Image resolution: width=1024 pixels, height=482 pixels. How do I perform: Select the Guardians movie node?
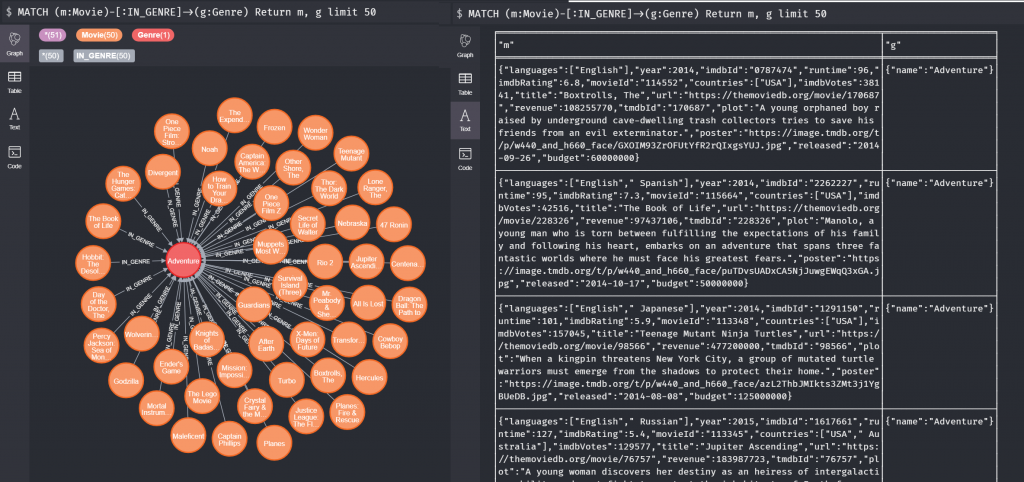[253, 305]
